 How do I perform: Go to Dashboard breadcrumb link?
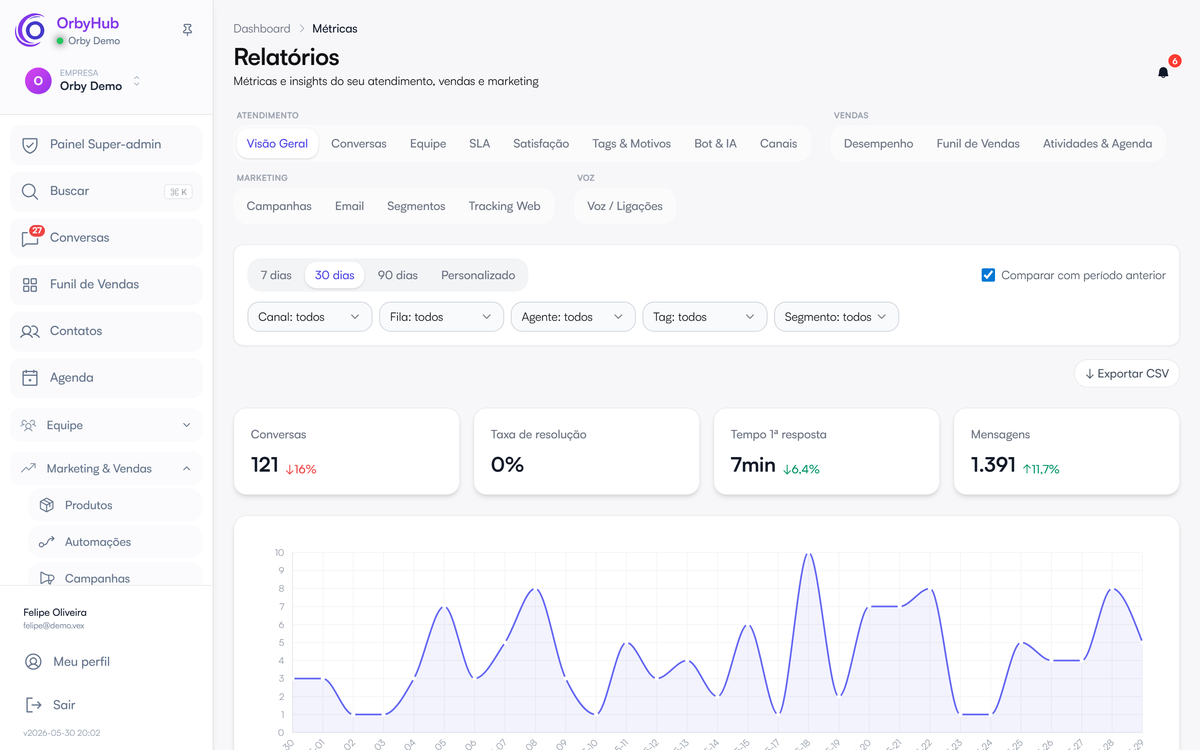[x=262, y=29]
